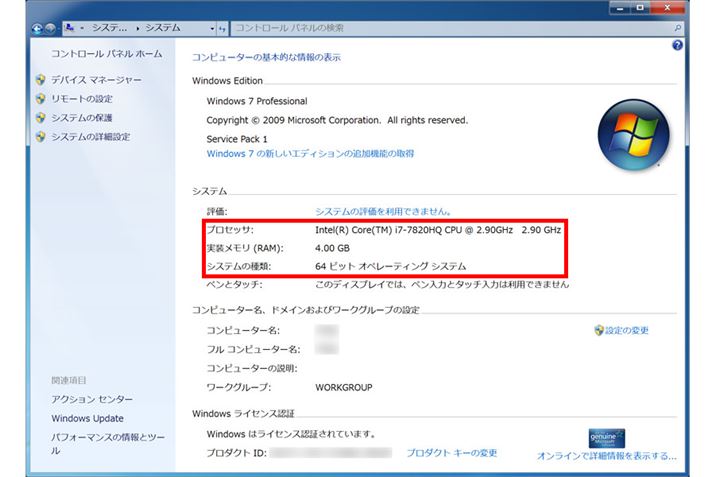Screen dimensions: 715x477
Task: Open Windows 7 の新しいエディションの追加機能の取得 link
Action: pos(310,154)
